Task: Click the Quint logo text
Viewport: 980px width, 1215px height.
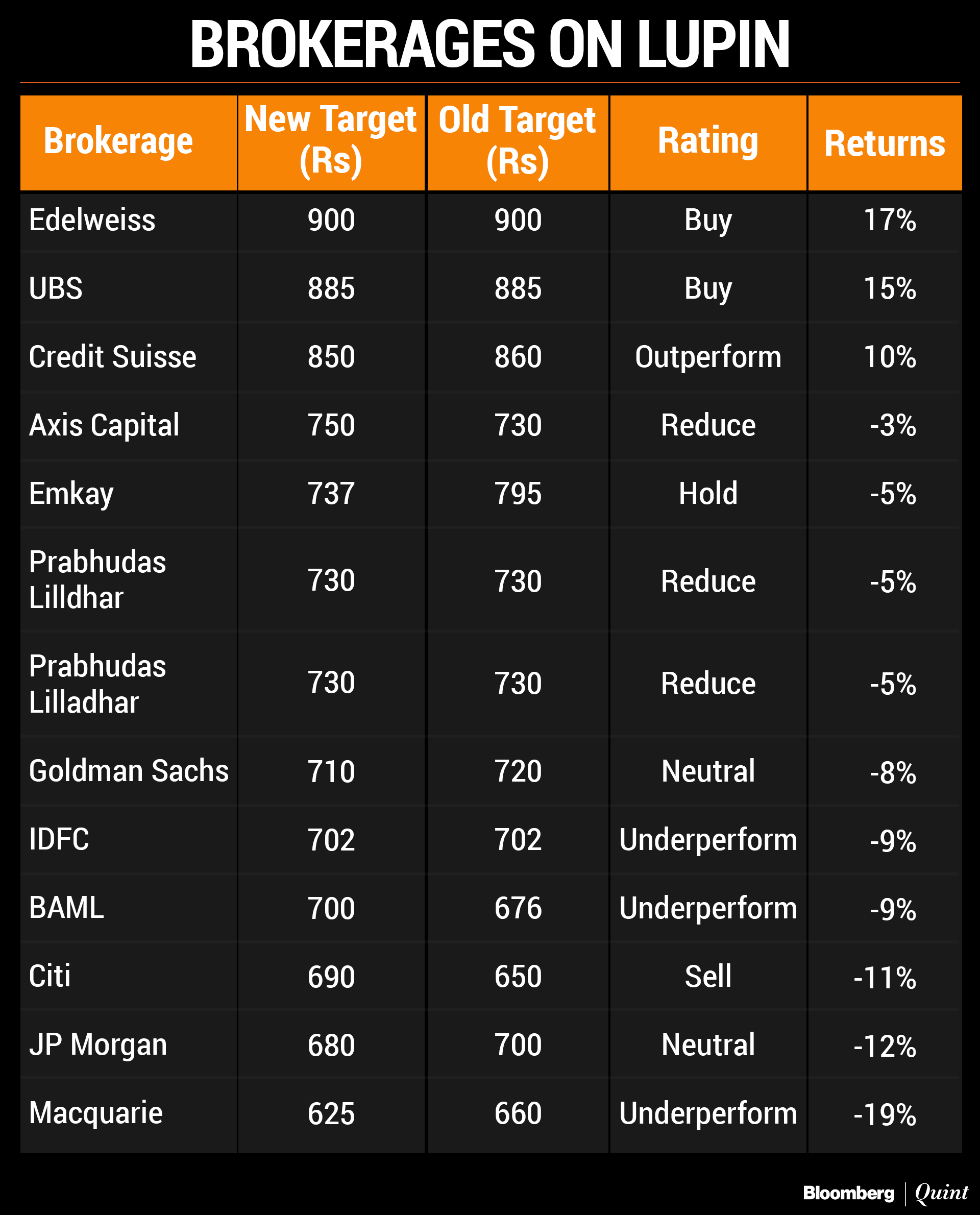Action: 941,1193
